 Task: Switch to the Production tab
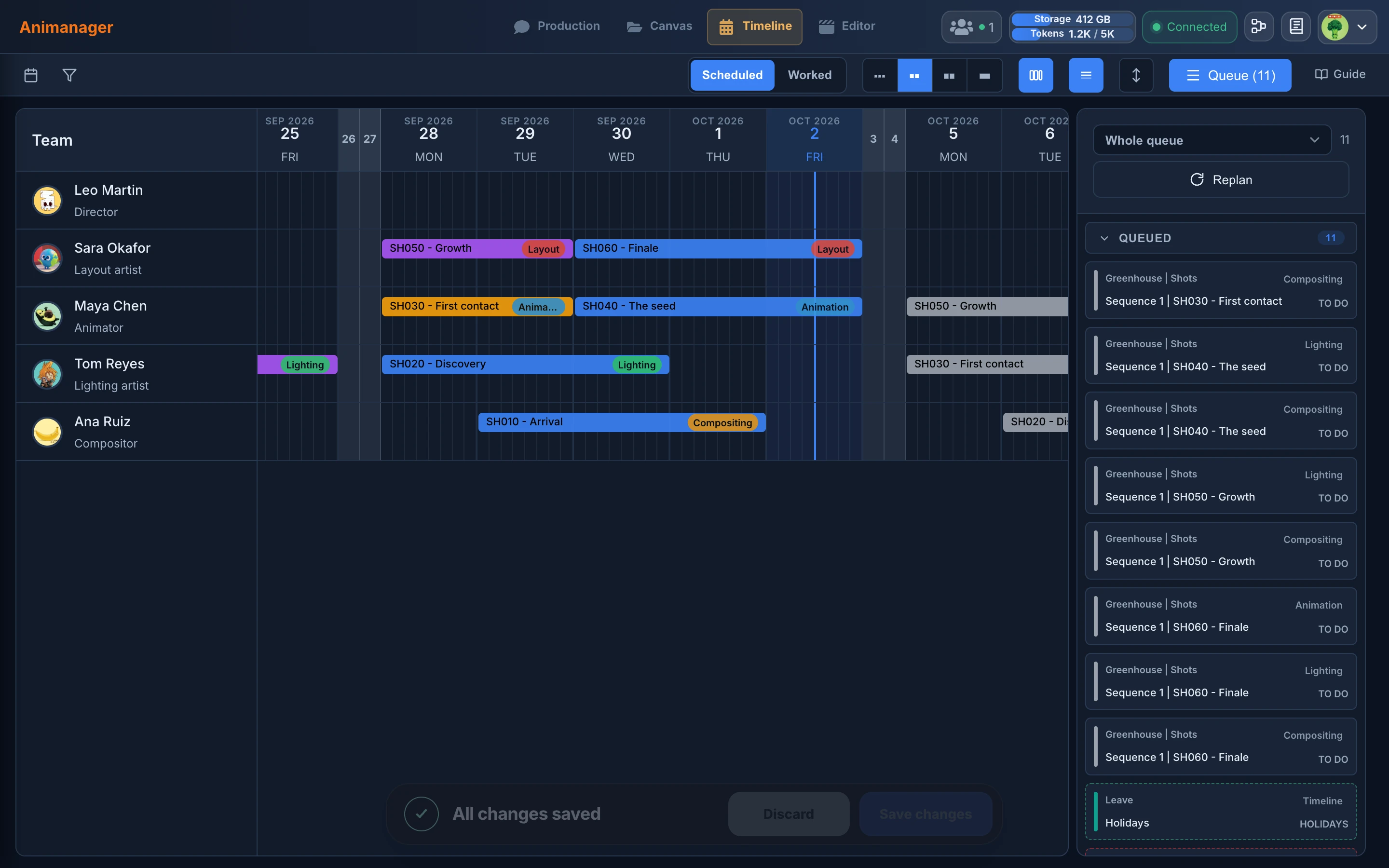click(556, 27)
